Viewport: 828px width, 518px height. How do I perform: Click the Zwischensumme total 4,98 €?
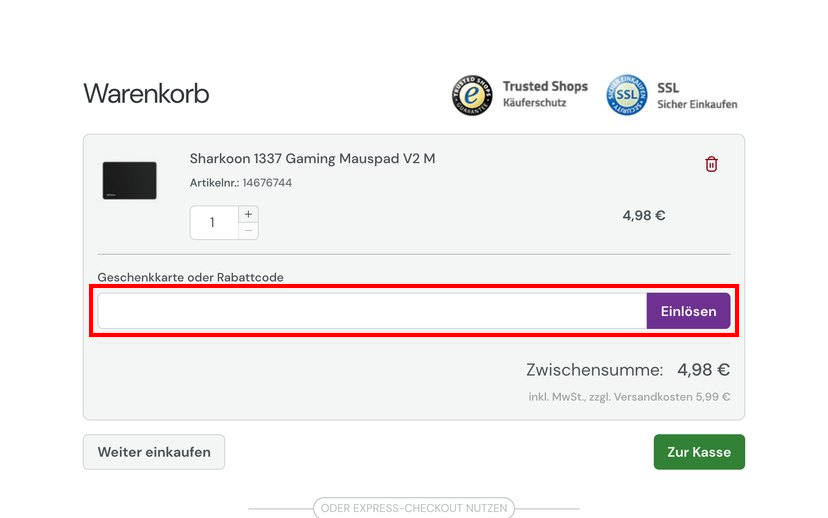pyautogui.click(x=703, y=370)
